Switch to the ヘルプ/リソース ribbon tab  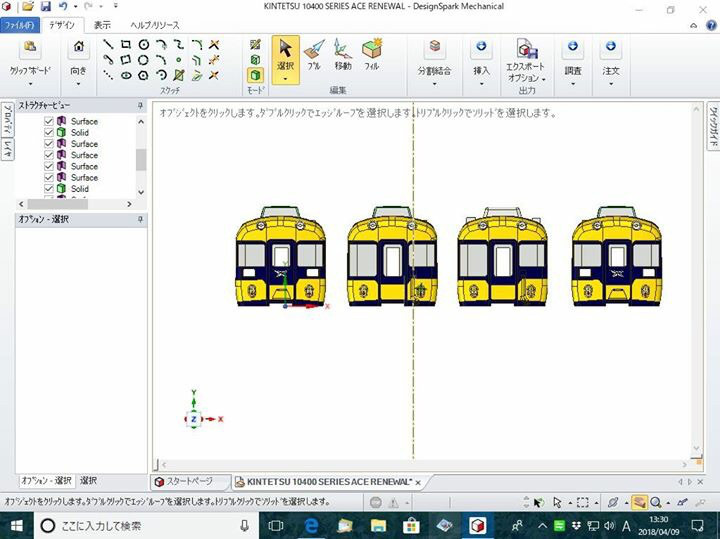[155, 25]
